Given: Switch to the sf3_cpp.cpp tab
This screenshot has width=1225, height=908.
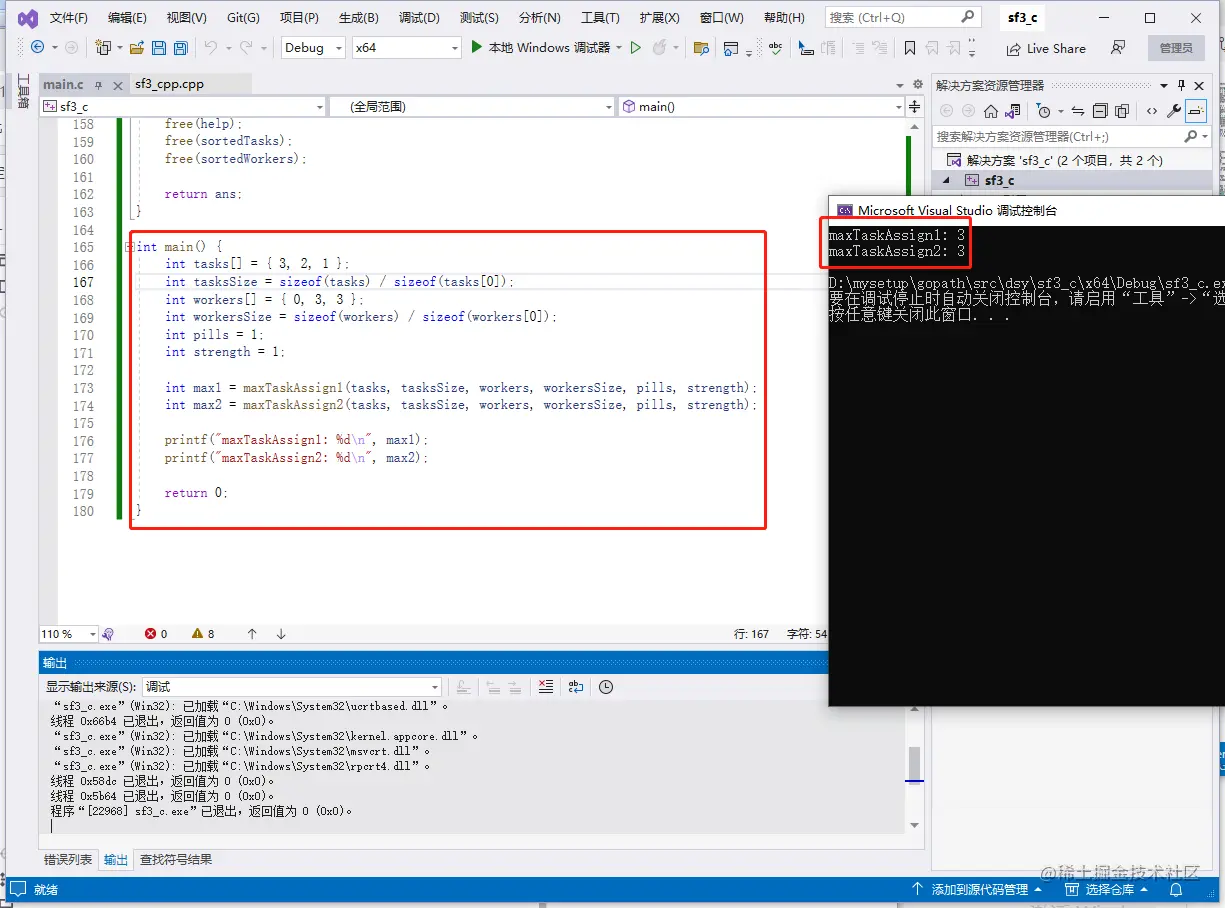Looking at the screenshot, I should pos(170,85).
